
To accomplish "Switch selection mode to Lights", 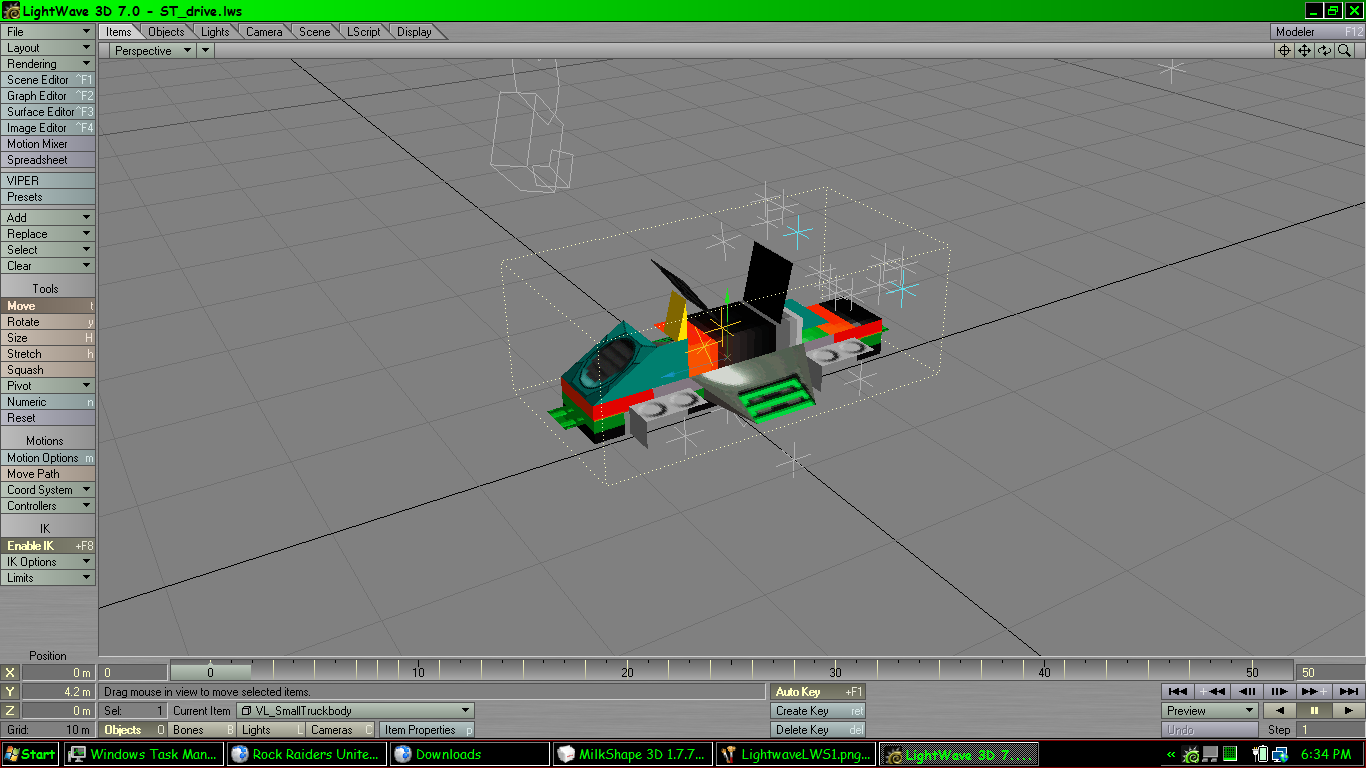I will [271, 730].
